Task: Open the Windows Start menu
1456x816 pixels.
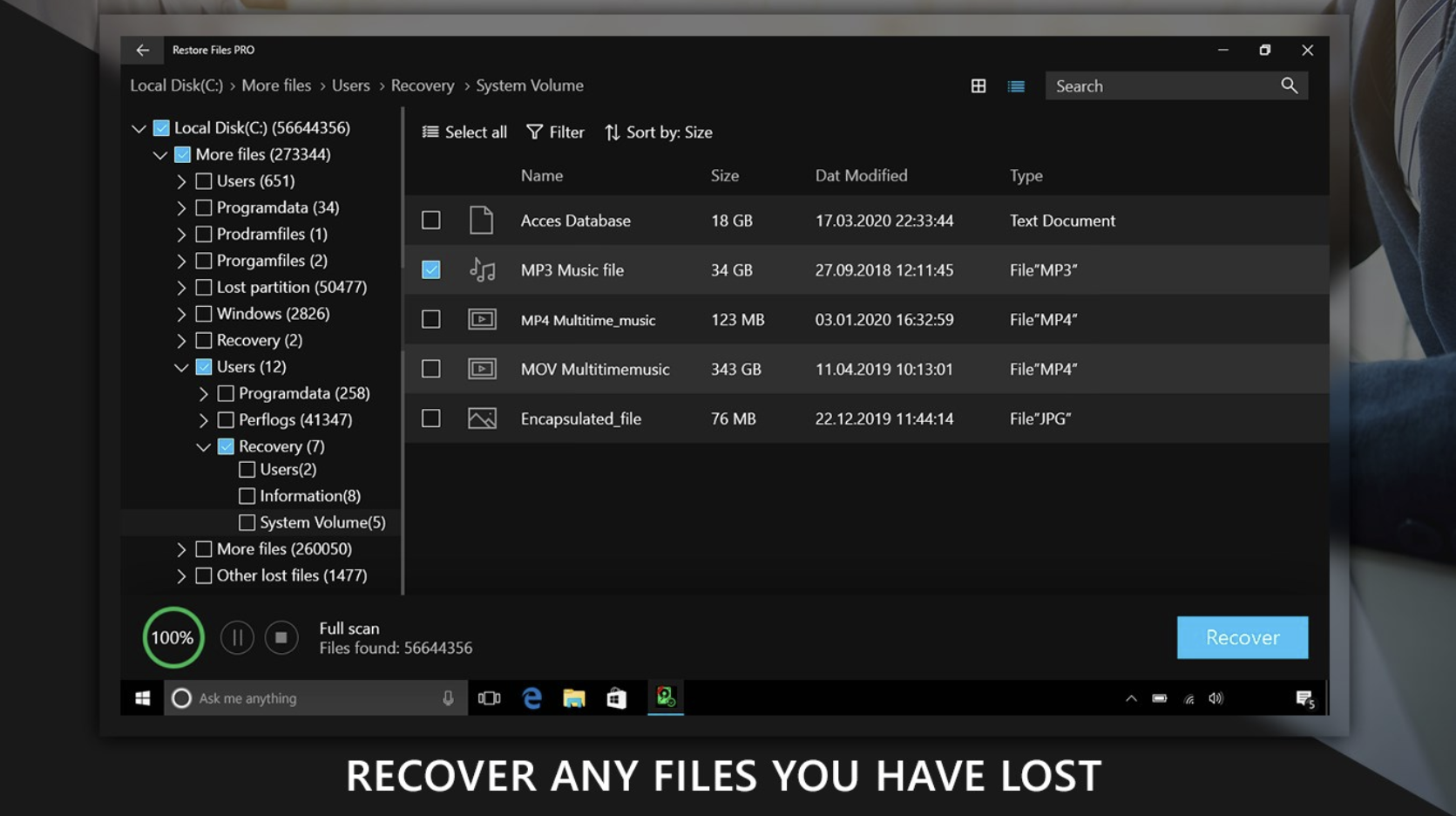Action: coord(143,698)
